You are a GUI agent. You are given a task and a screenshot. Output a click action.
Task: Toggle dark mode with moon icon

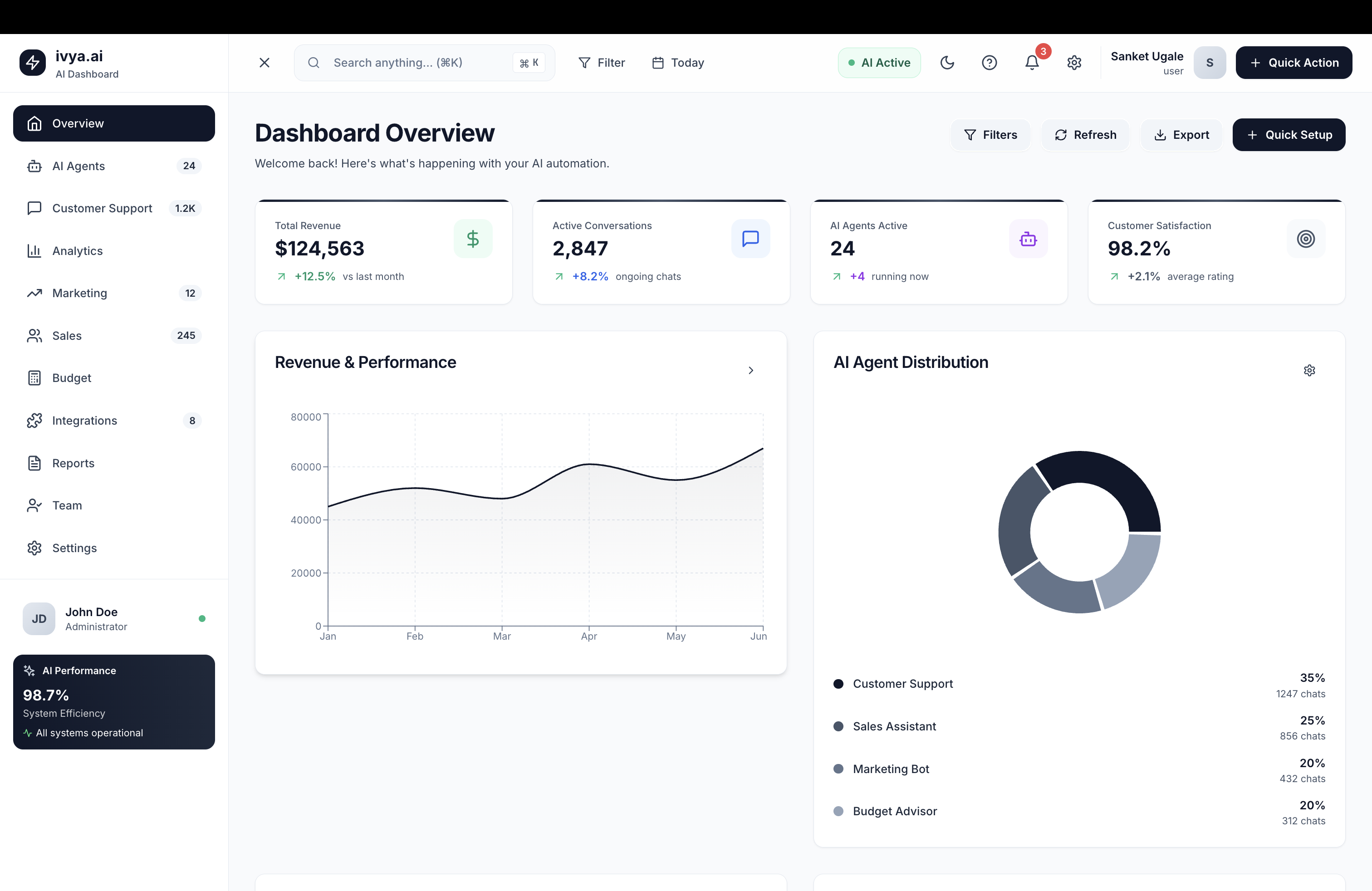[x=947, y=62]
